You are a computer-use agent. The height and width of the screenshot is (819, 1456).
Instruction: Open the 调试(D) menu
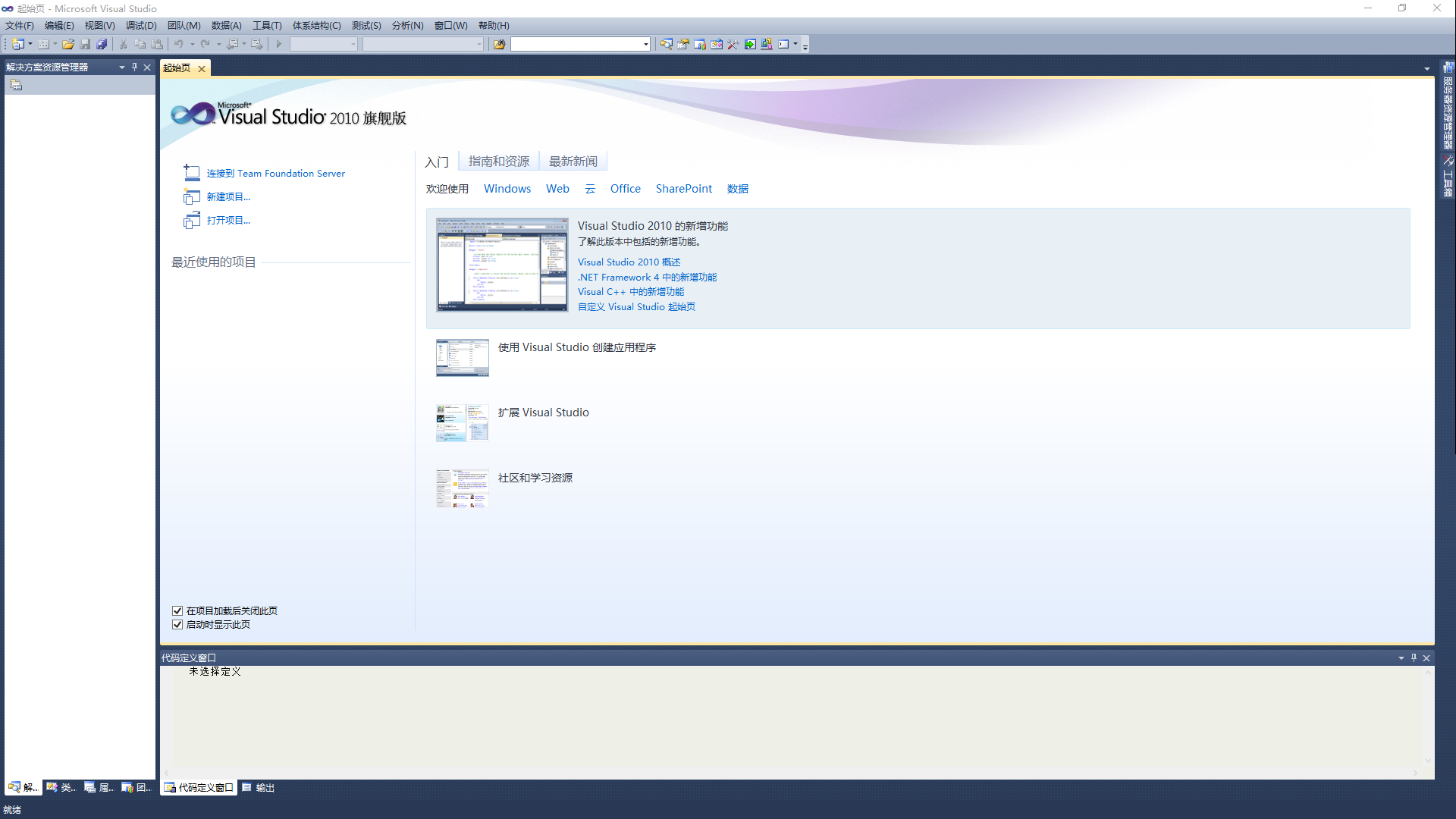coord(141,25)
